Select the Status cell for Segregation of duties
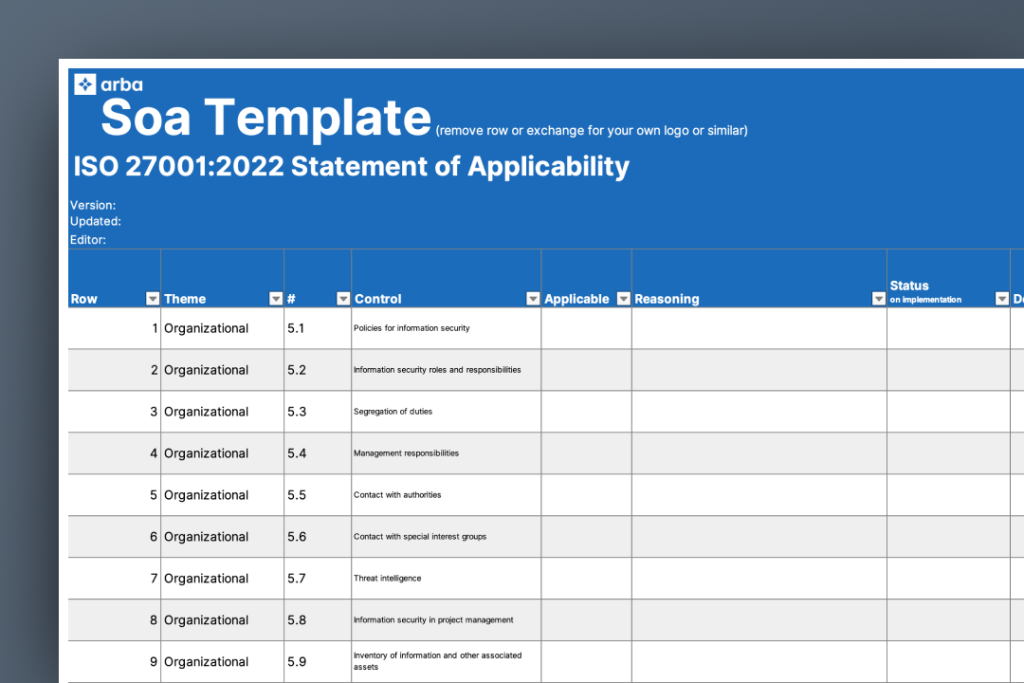This screenshot has height=683, width=1024. pos(949,411)
